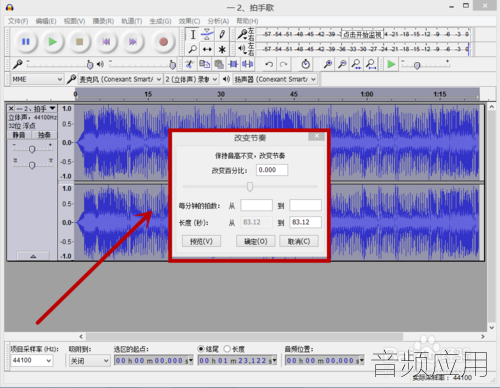Click the 预览(V) preview button
Image resolution: width=500 pixels, height=388 pixels.
(x=201, y=241)
